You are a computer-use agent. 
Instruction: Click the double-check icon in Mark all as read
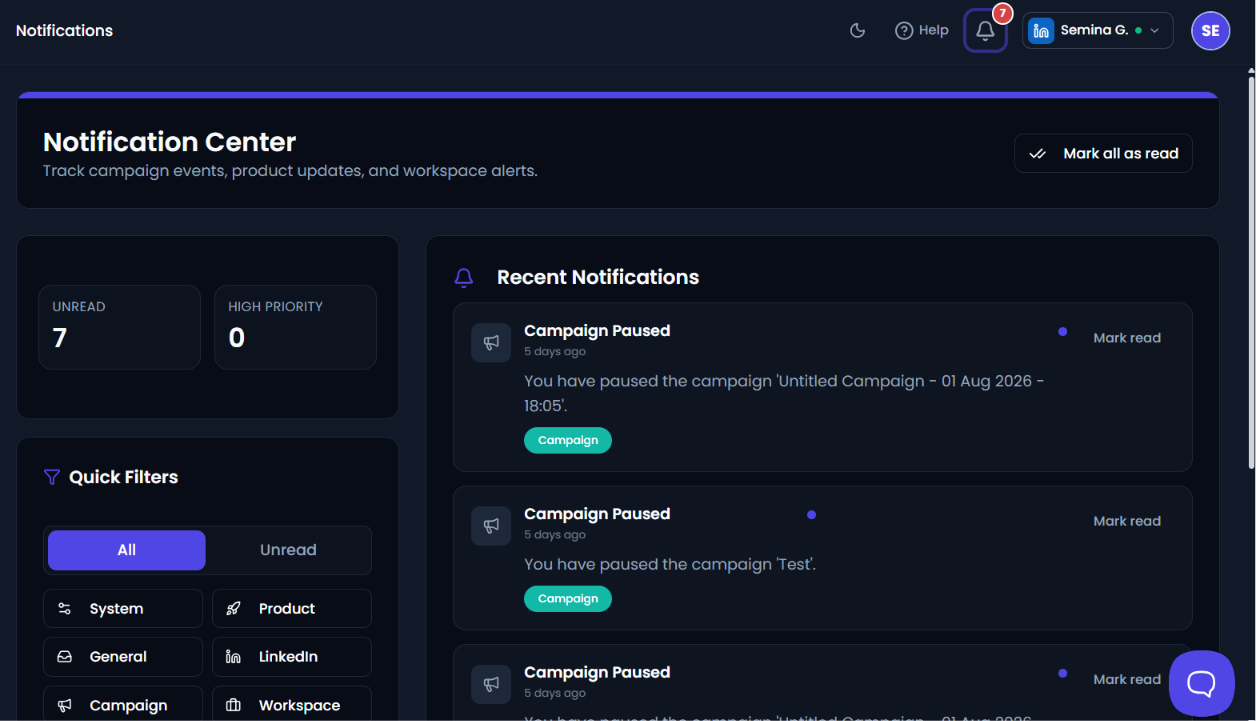pos(1038,154)
